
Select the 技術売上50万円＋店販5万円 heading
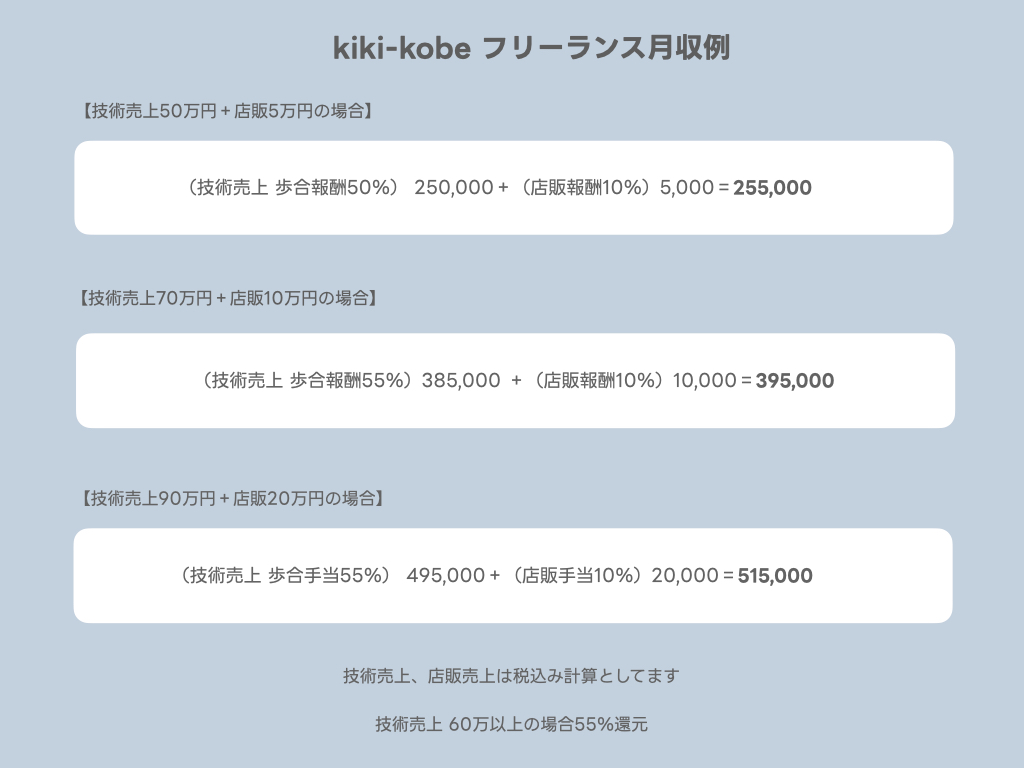(x=227, y=112)
